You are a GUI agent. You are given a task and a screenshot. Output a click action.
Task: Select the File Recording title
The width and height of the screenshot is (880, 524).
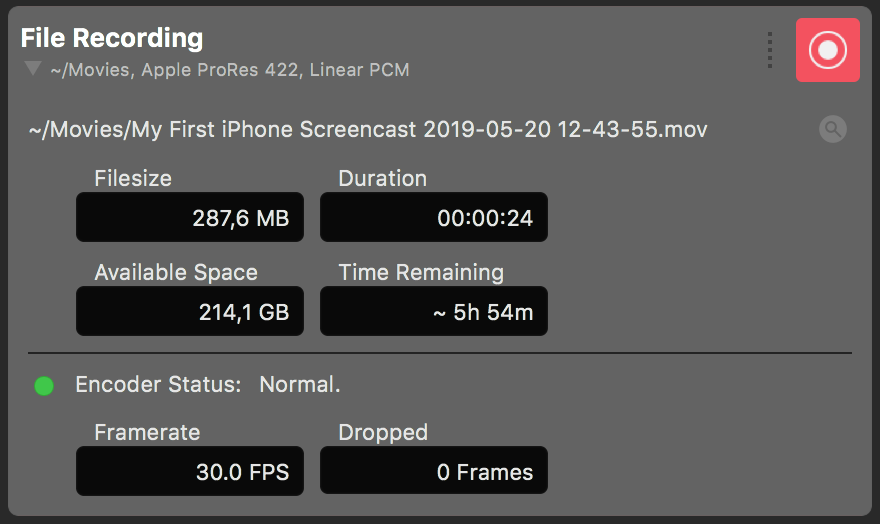pyautogui.click(x=112, y=38)
